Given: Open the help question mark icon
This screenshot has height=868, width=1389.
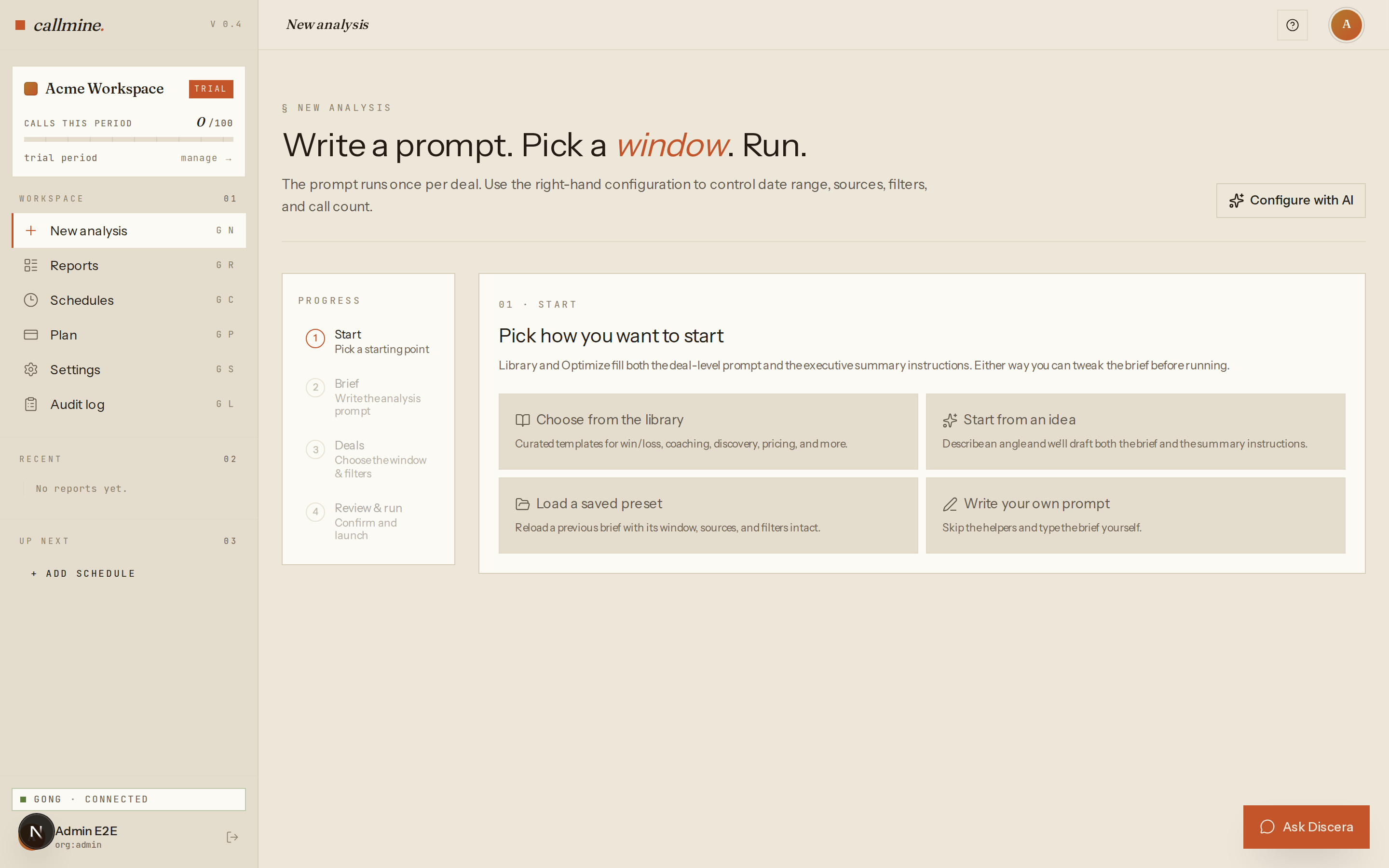Looking at the screenshot, I should point(1292,25).
